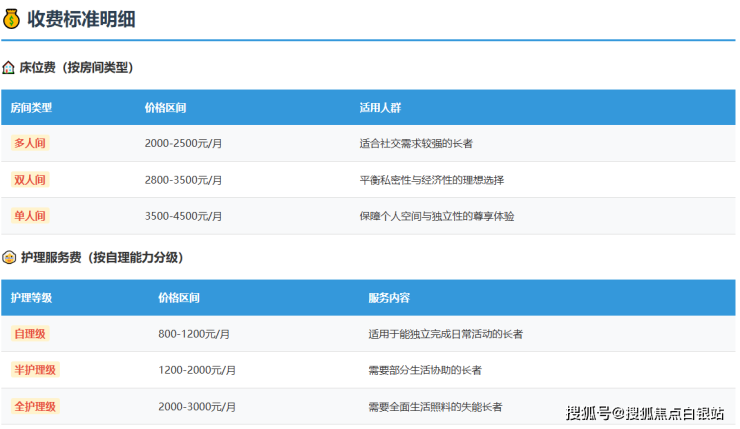
Task: Click the 护理等级 column header
Action: point(31,298)
